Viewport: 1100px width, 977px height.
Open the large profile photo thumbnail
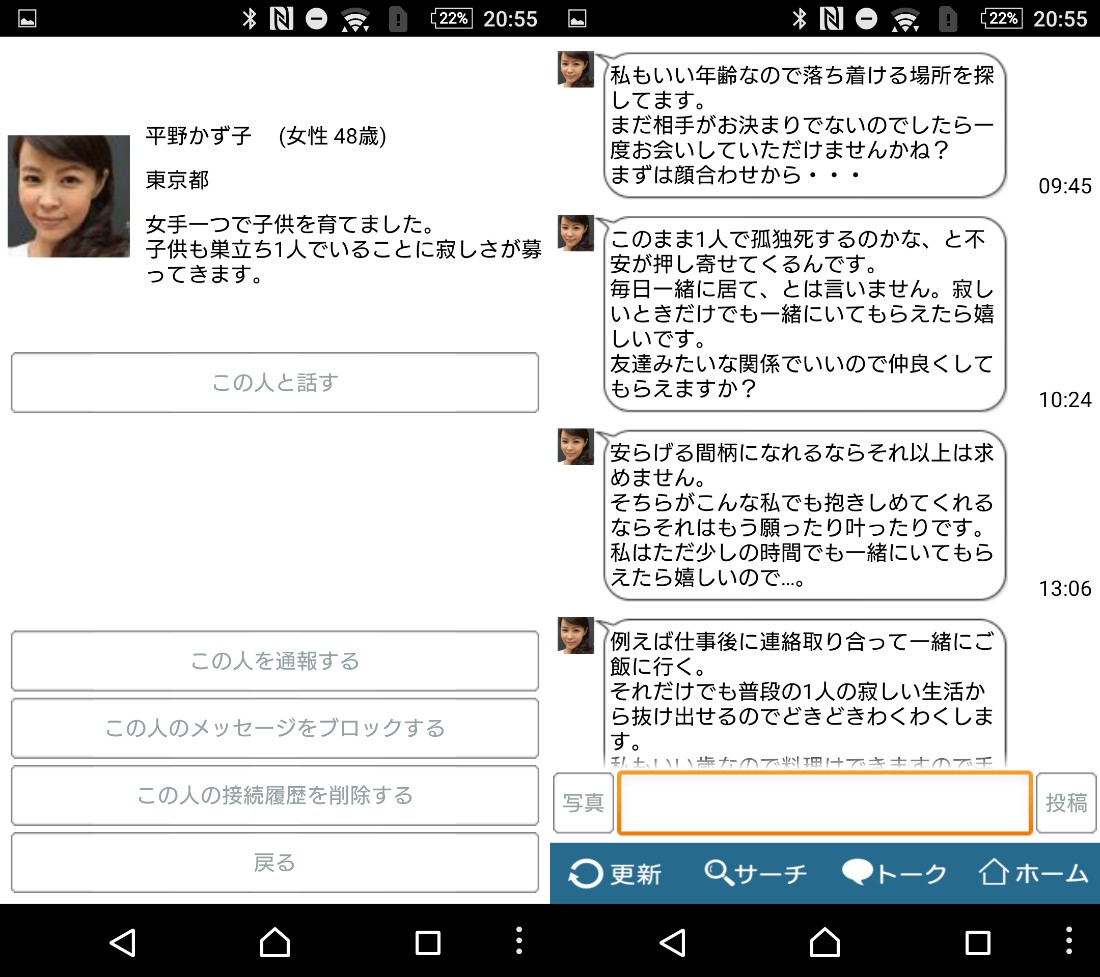[x=69, y=196]
